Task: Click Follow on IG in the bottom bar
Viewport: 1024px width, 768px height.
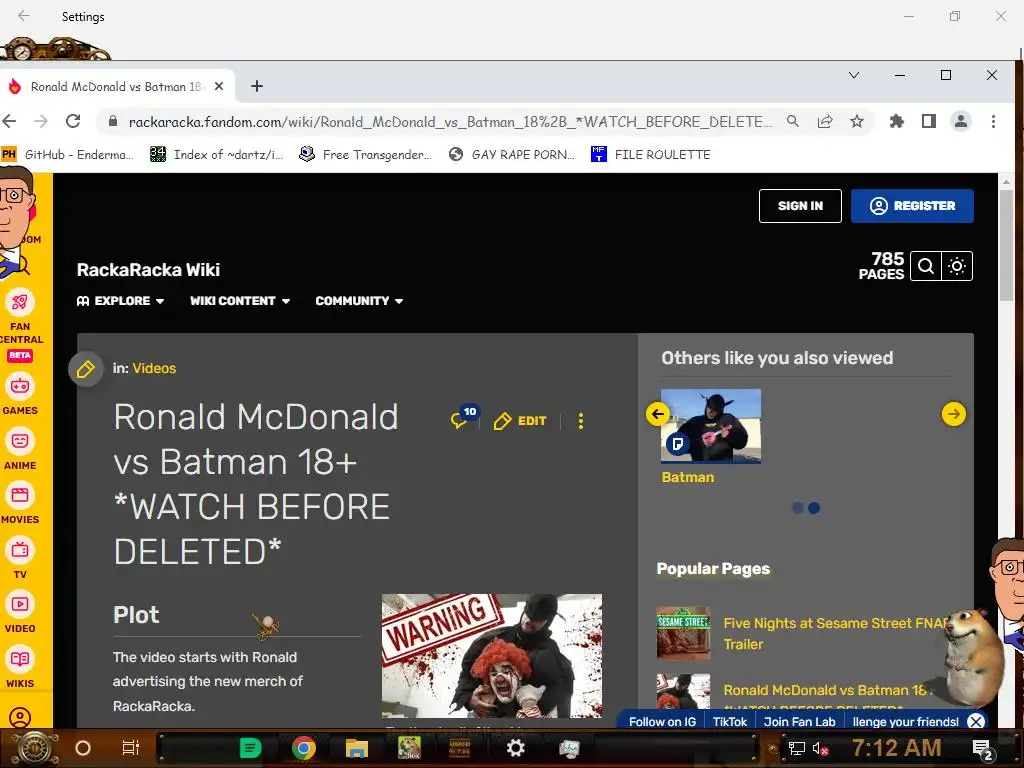Action: [x=662, y=722]
